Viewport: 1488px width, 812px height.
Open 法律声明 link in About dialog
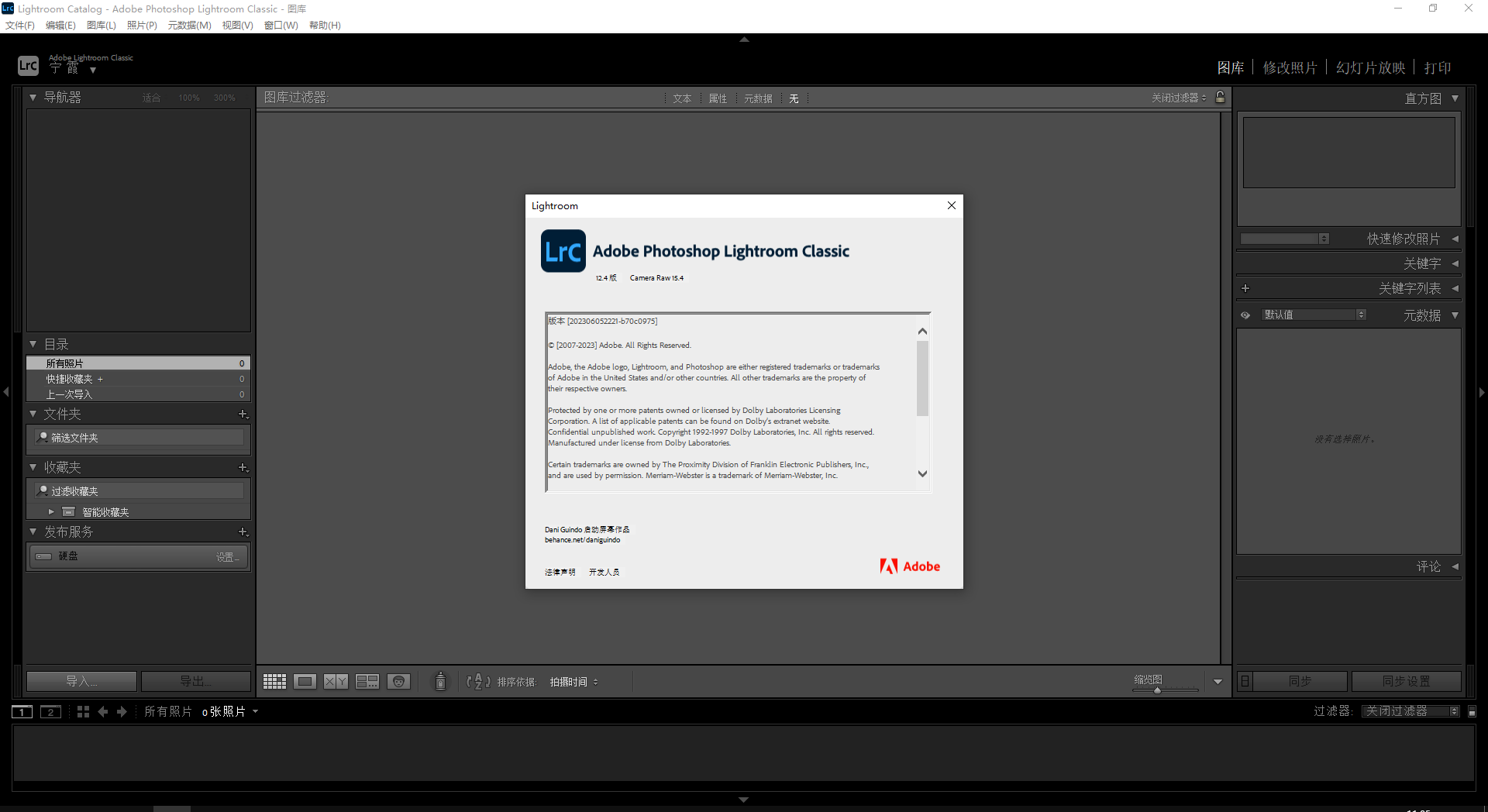[560, 573]
